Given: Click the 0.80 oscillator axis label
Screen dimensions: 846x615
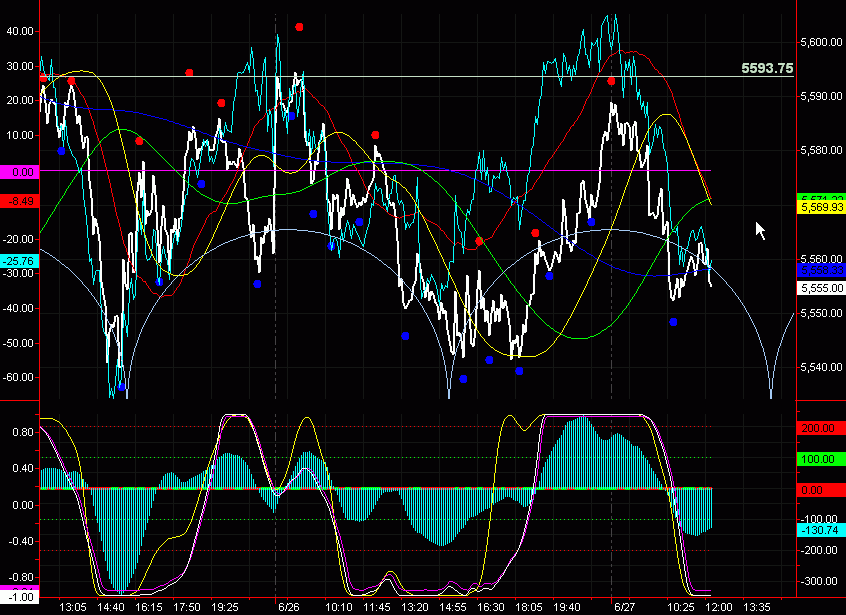Looking at the screenshot, I should coord(23,432).
